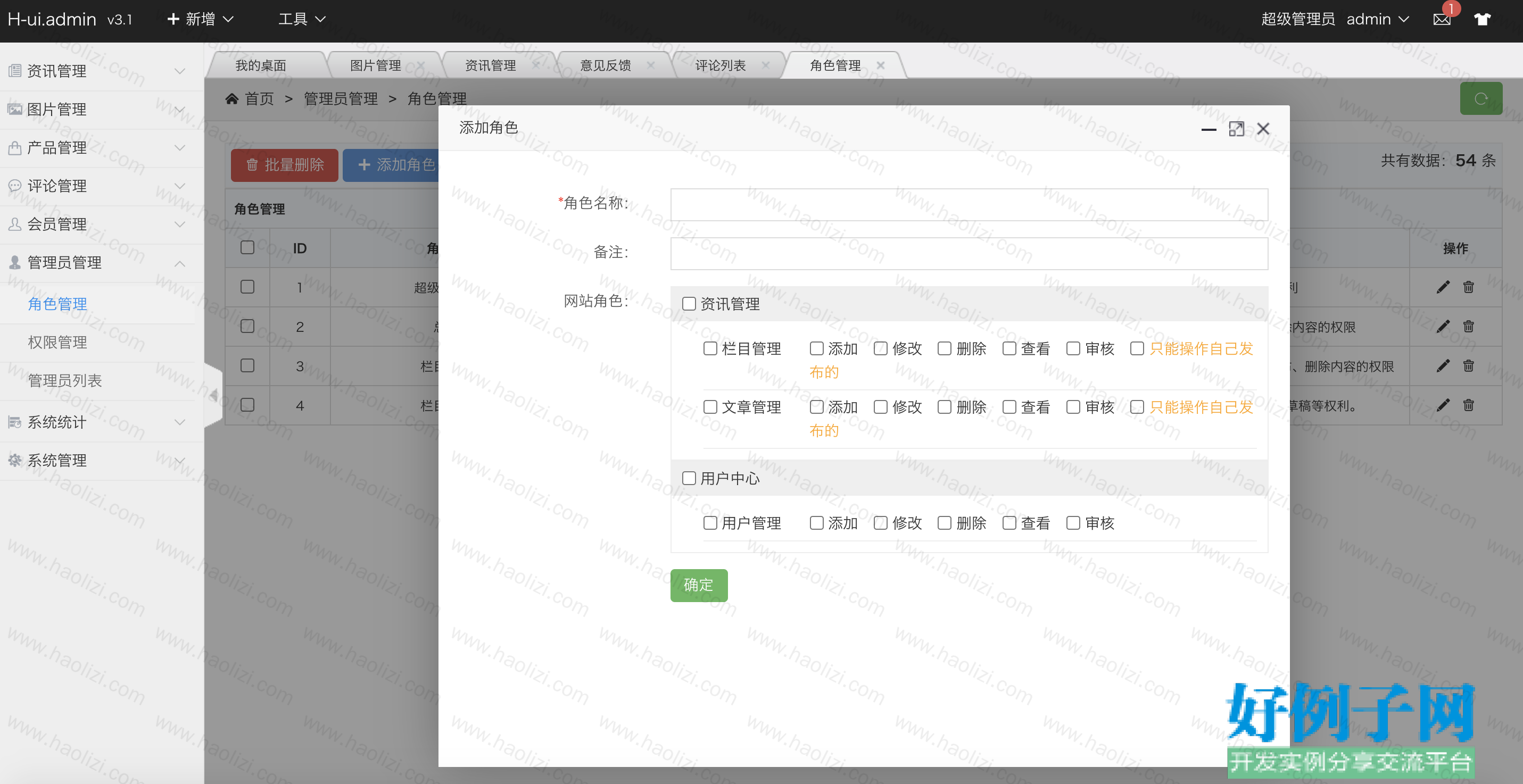Open the skin theme shirt icon

(x=1482, y=20)
